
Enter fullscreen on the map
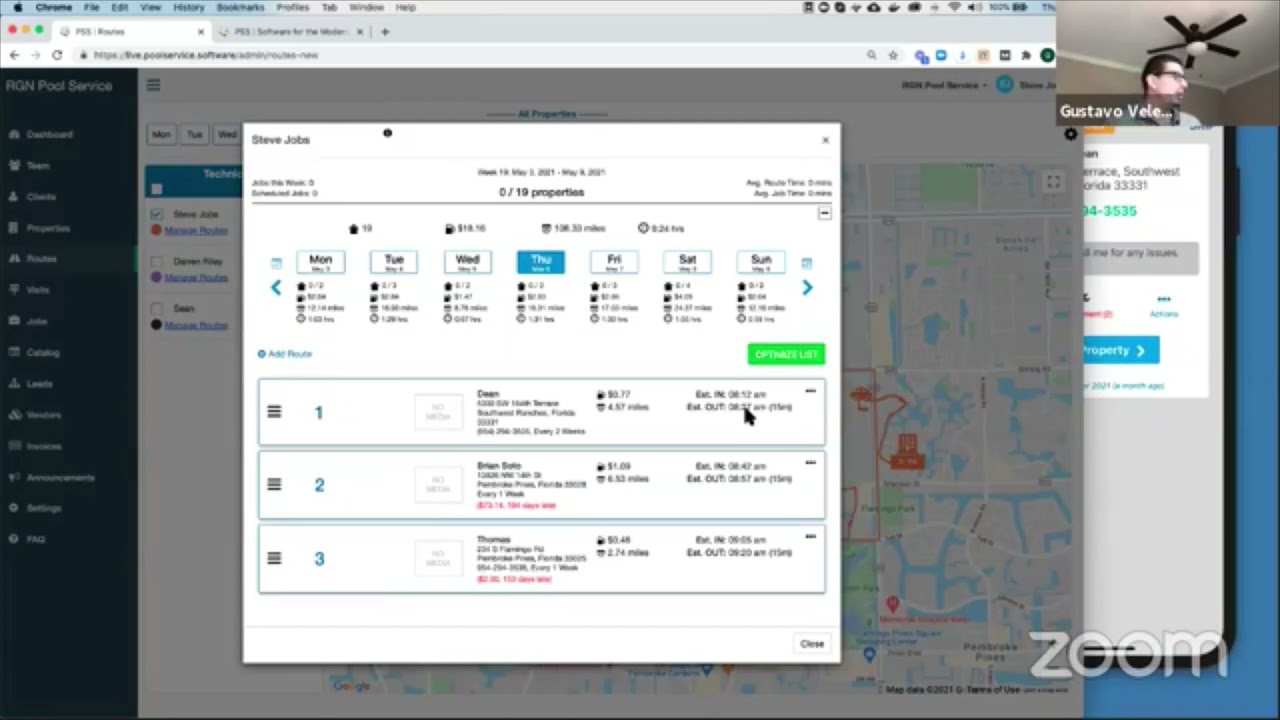pyautogui.click(x=1053, y=181)
